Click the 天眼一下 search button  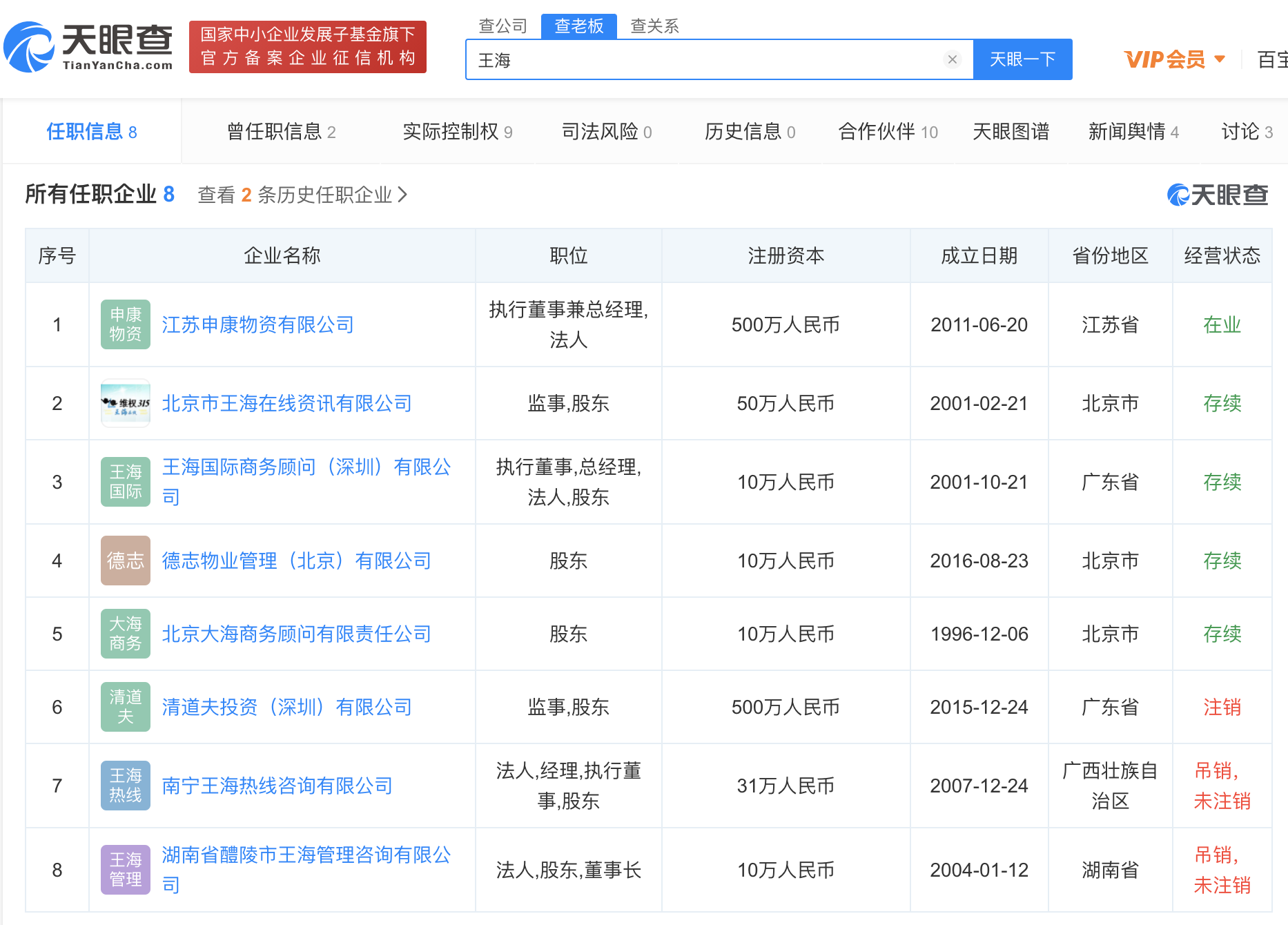click(x=1023, y=59)
